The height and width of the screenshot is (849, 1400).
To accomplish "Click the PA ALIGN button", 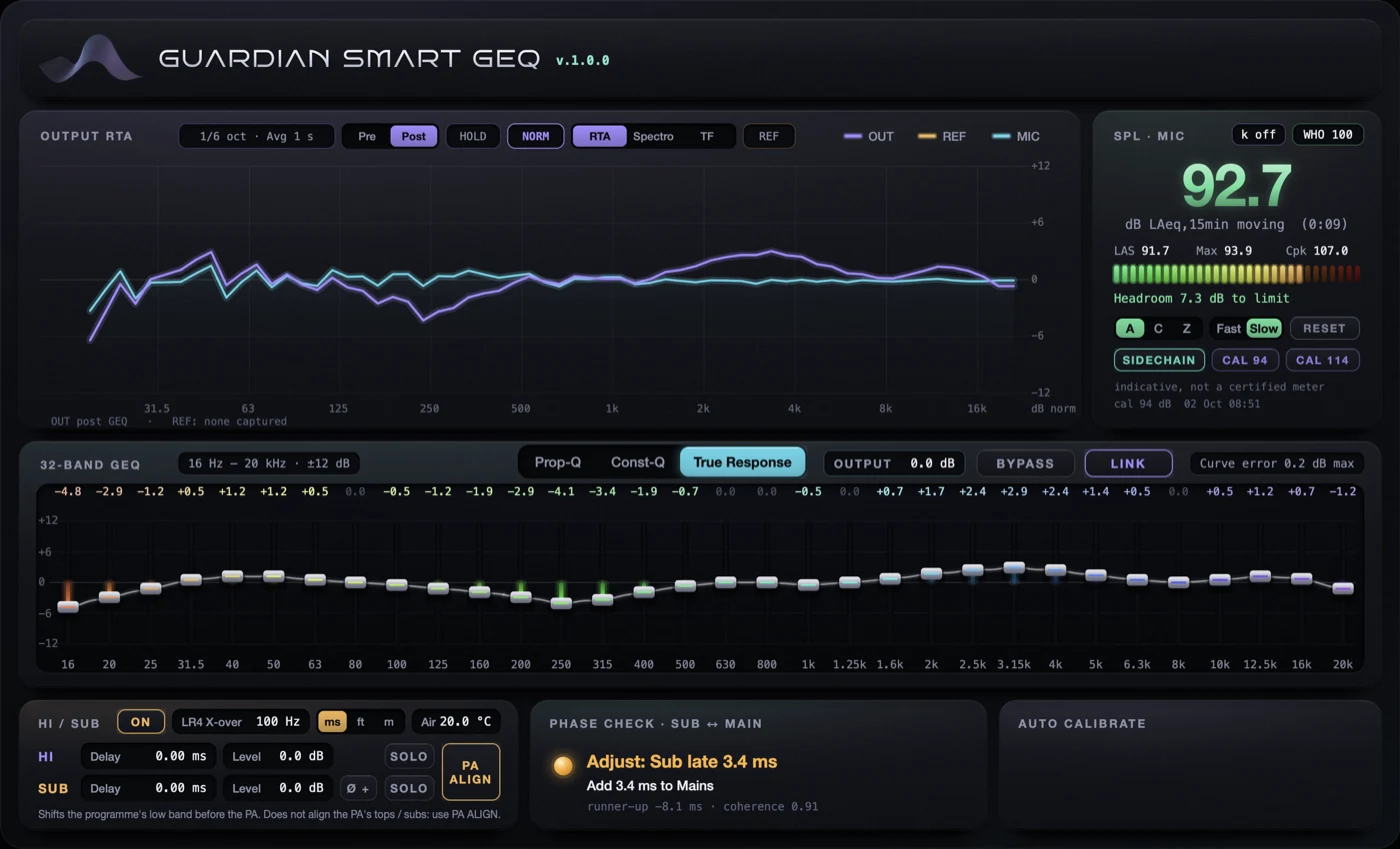I will click(470, 772).
